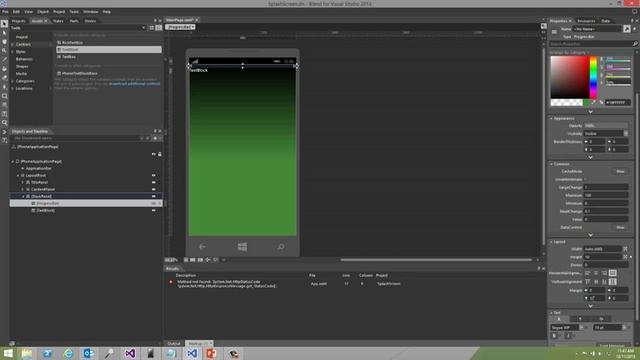The image size is (640, 360).
Task: Collapse the LayoutRoot tree node
Action: click(18, 176)
